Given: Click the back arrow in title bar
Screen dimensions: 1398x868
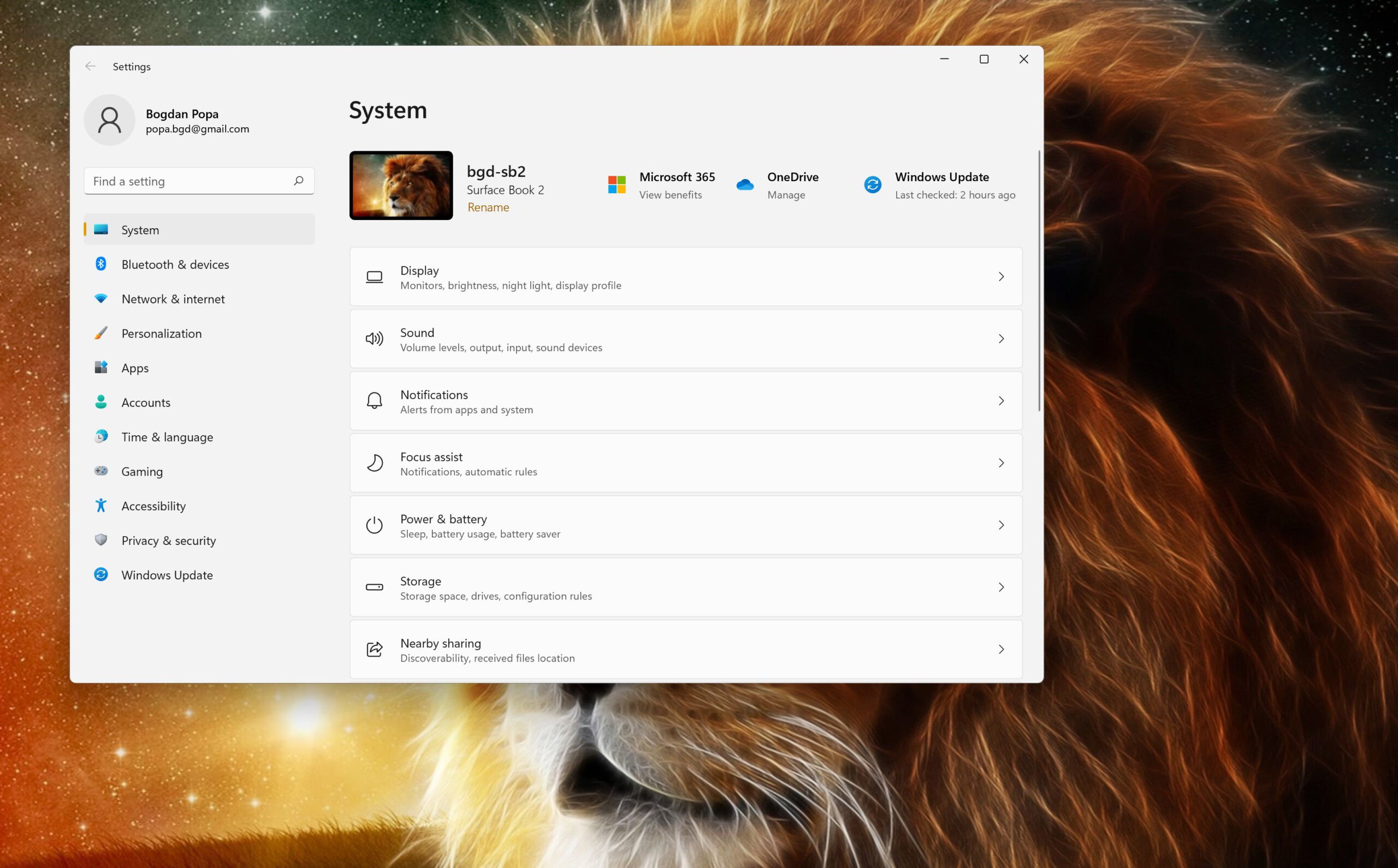Looking at the screenshot, I should 91,66.
